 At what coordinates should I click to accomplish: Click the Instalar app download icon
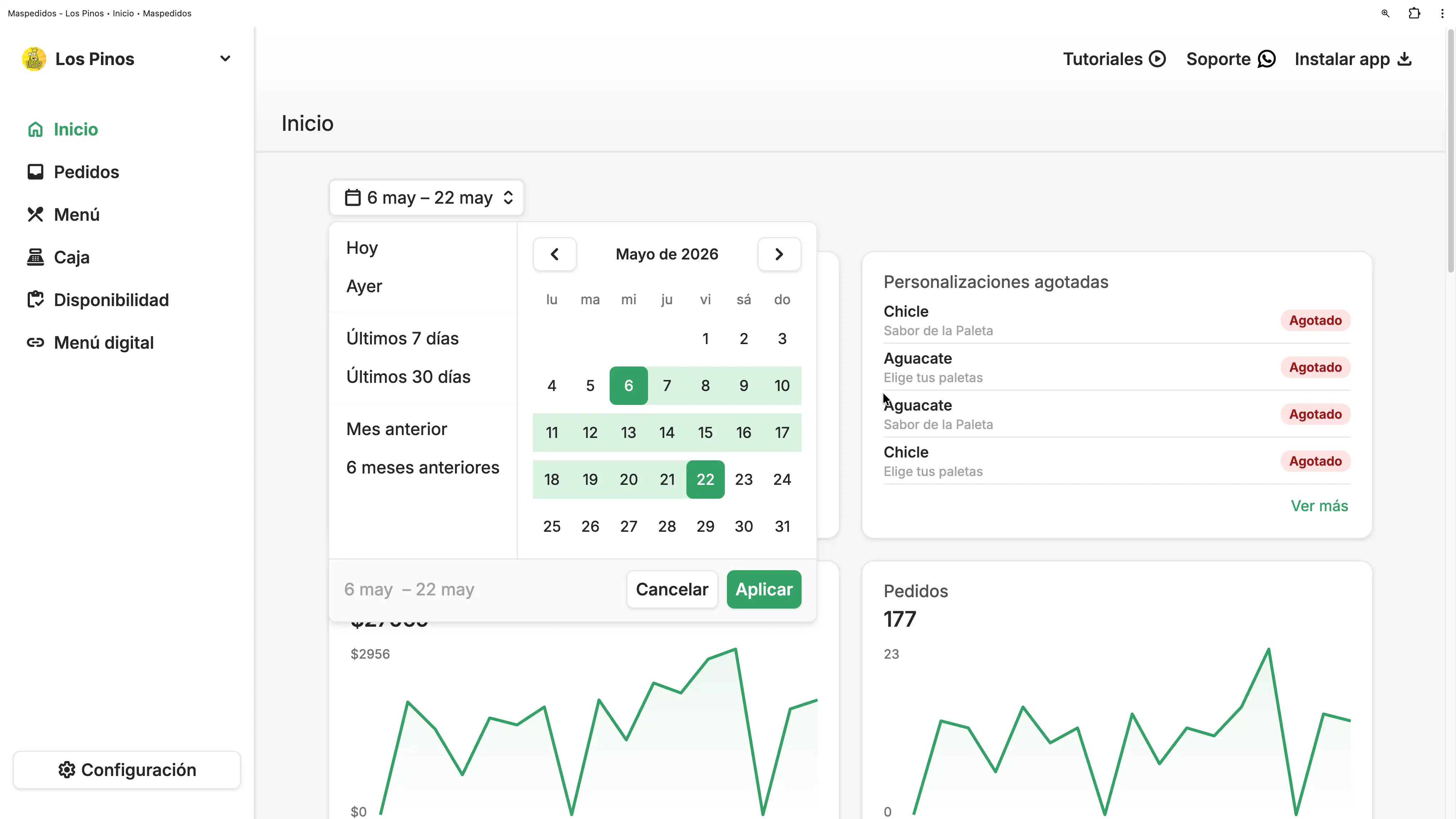[1404, 59]
